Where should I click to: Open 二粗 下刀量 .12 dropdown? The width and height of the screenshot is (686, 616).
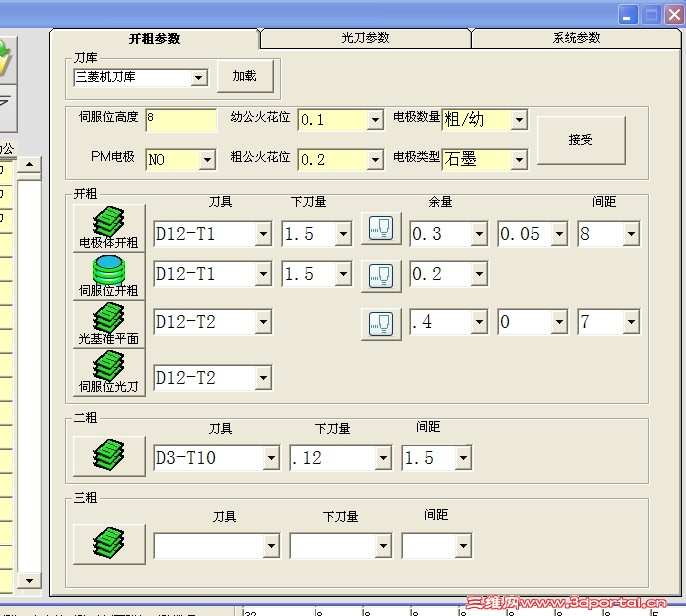tap(383, 458)
